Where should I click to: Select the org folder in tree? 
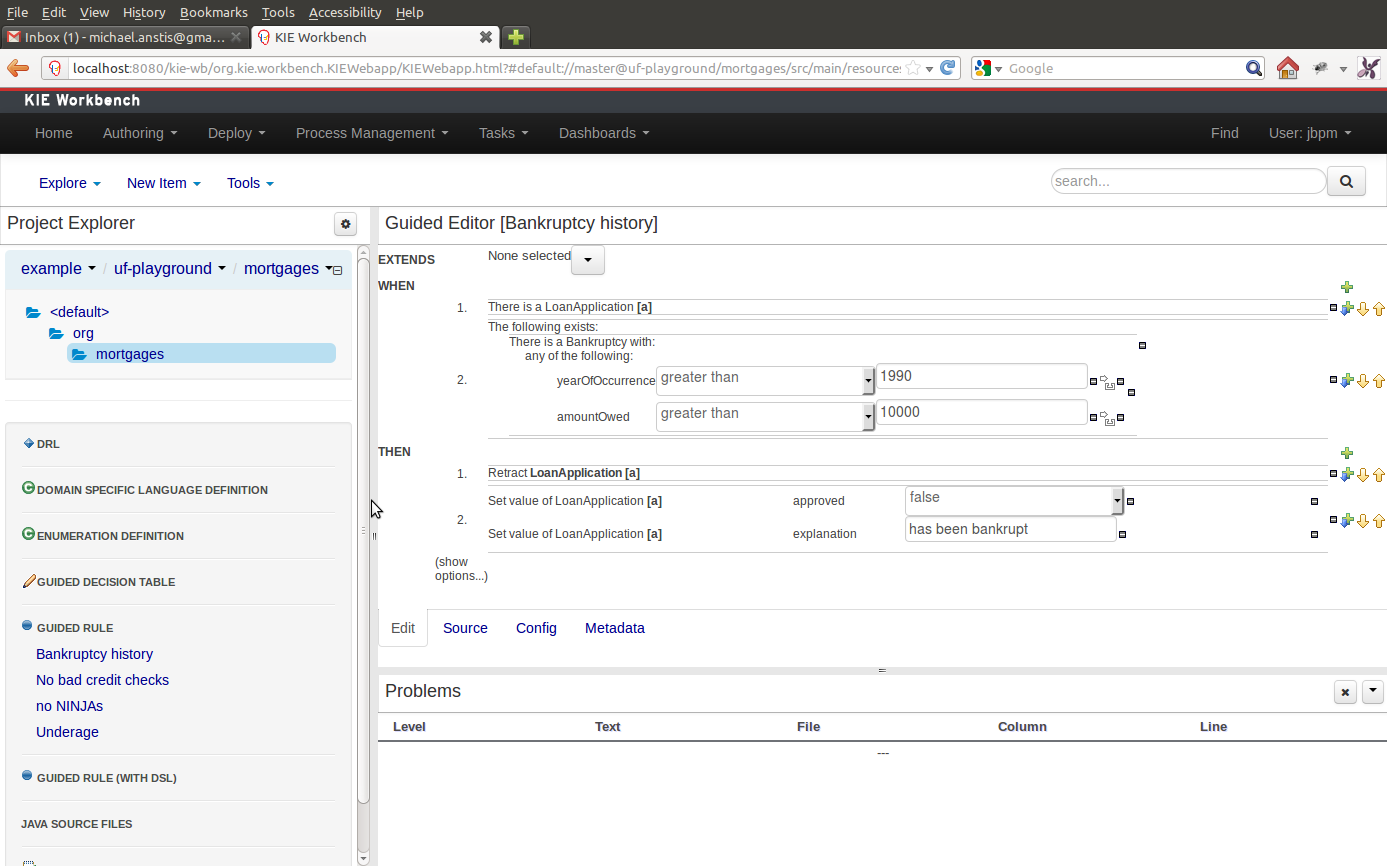tap(83, 333)
